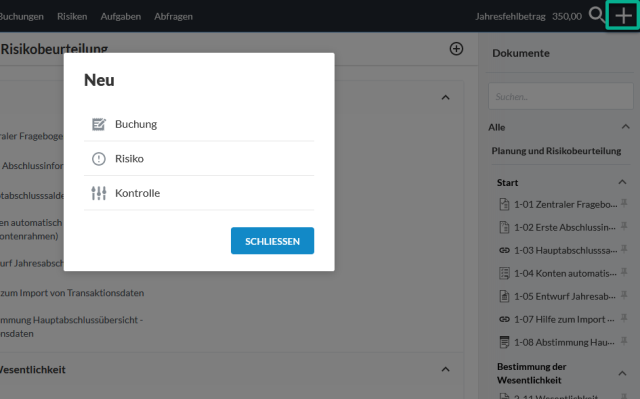Open document 1-03 Hauptabschlusssa...
640x399 pixels.
tap(565, 250)
